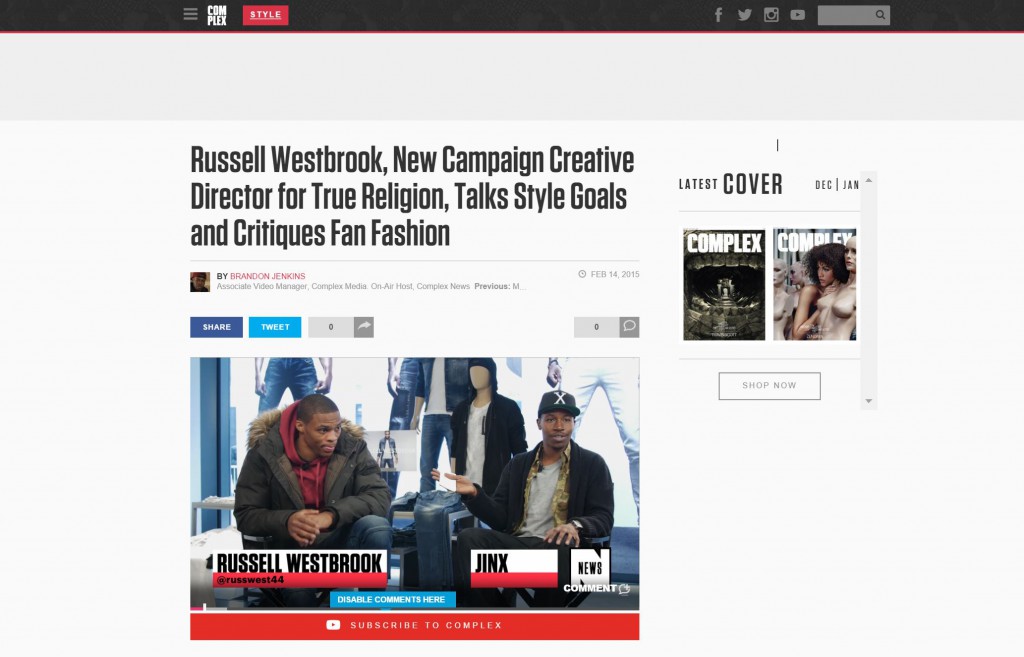Click the COMMENT overlay on the video
1024x657 pixels.
click(596, 588)
